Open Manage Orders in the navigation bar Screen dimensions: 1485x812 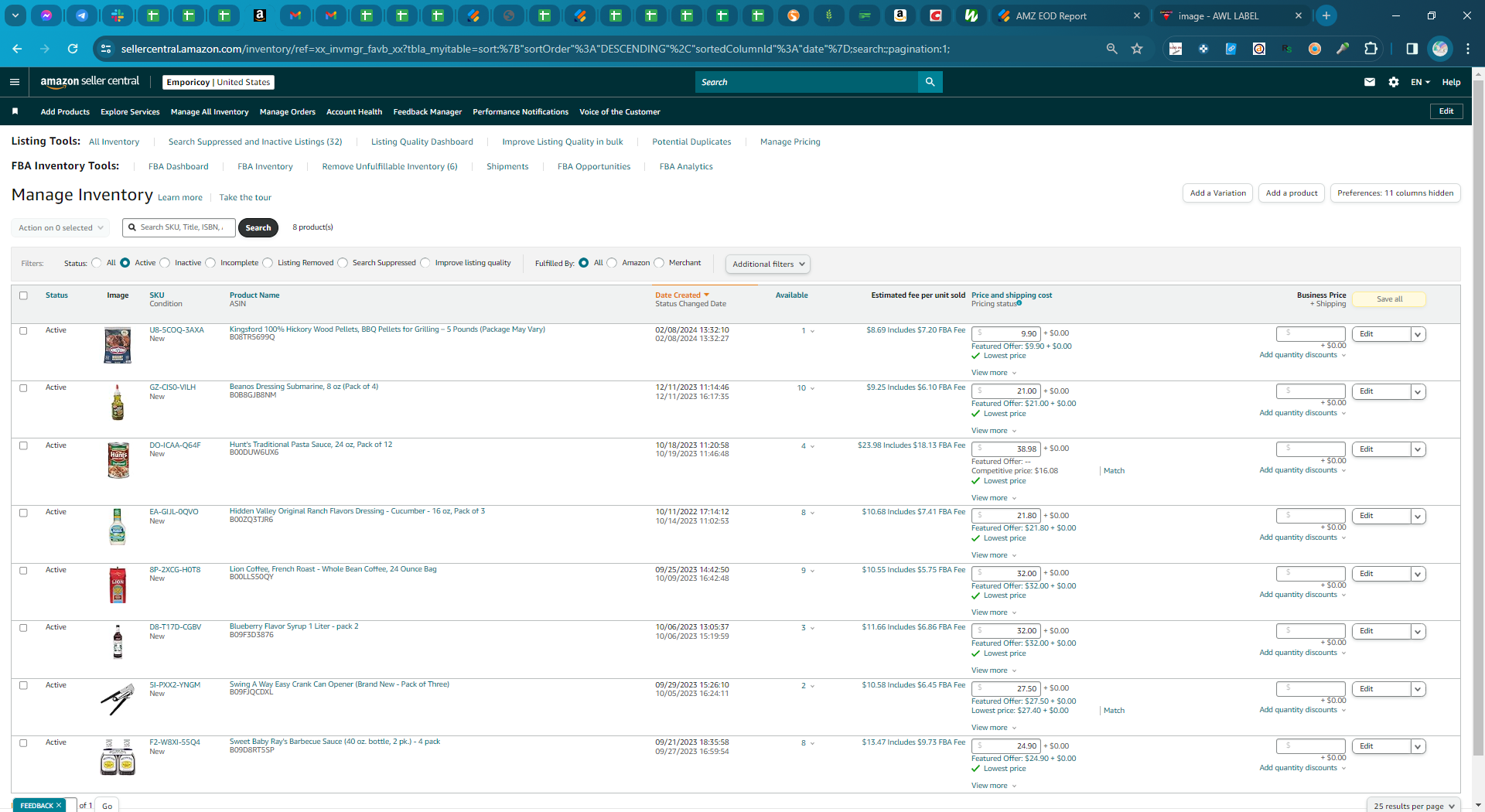tap(288, 112)
